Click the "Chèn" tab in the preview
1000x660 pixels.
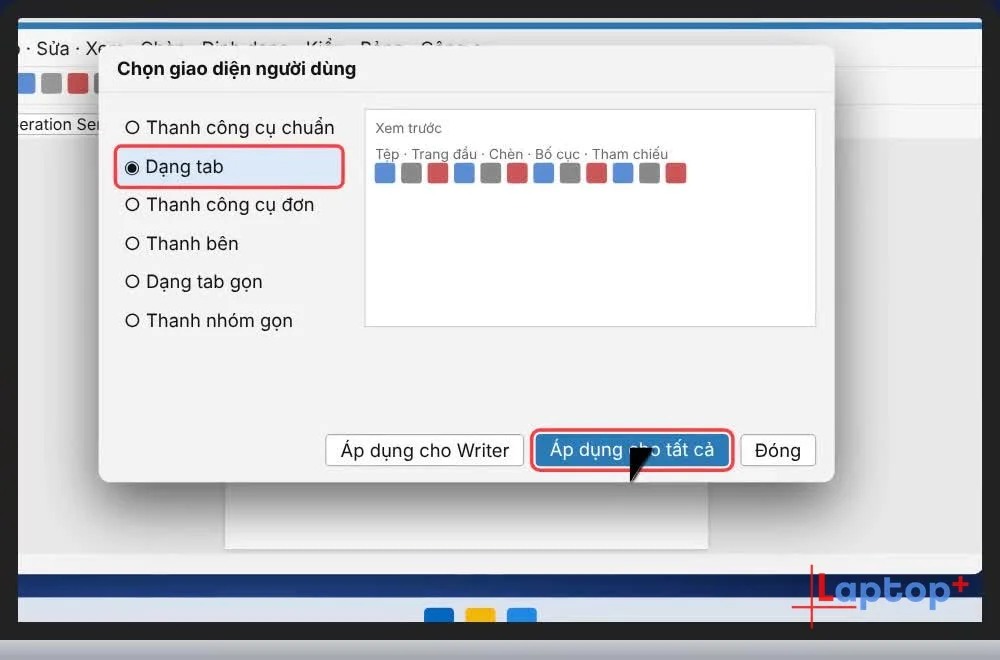tap(506, 154)
